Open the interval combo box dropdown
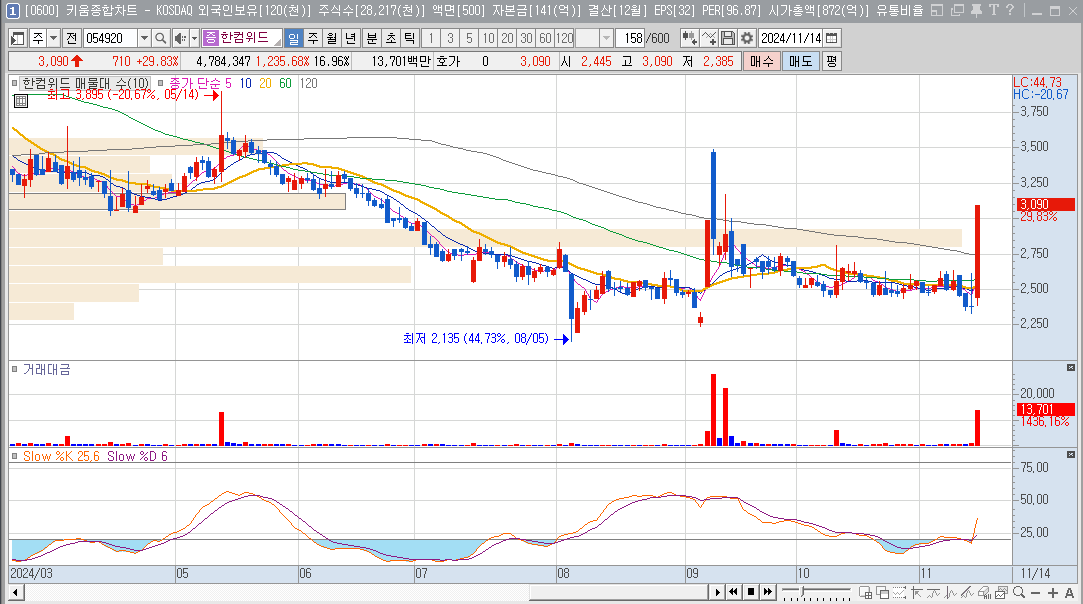The width and height of the screenshot is (1083, 604). pyautogui.click(x=606, y=38)
